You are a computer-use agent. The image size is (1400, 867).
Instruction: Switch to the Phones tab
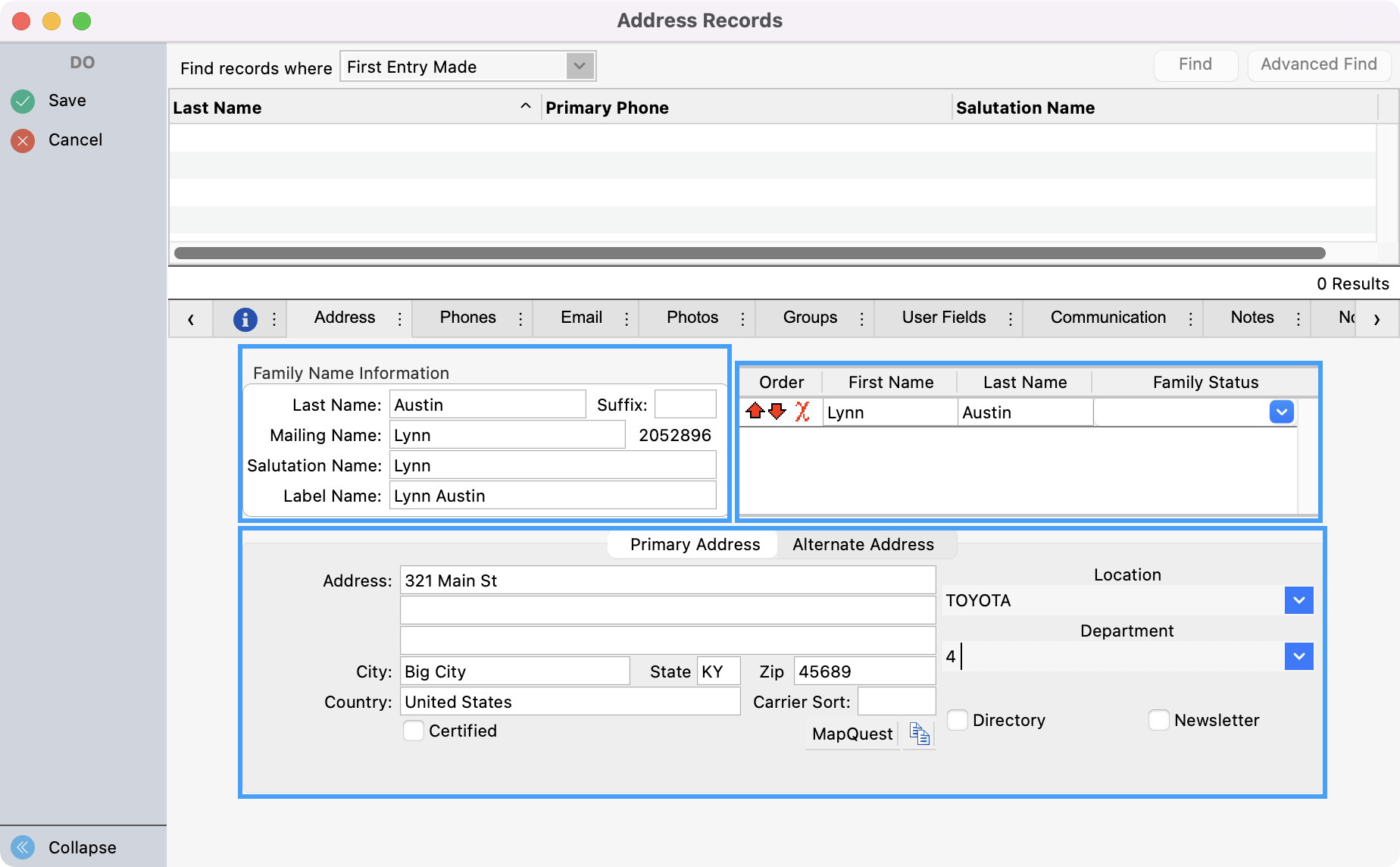[467, 318]
